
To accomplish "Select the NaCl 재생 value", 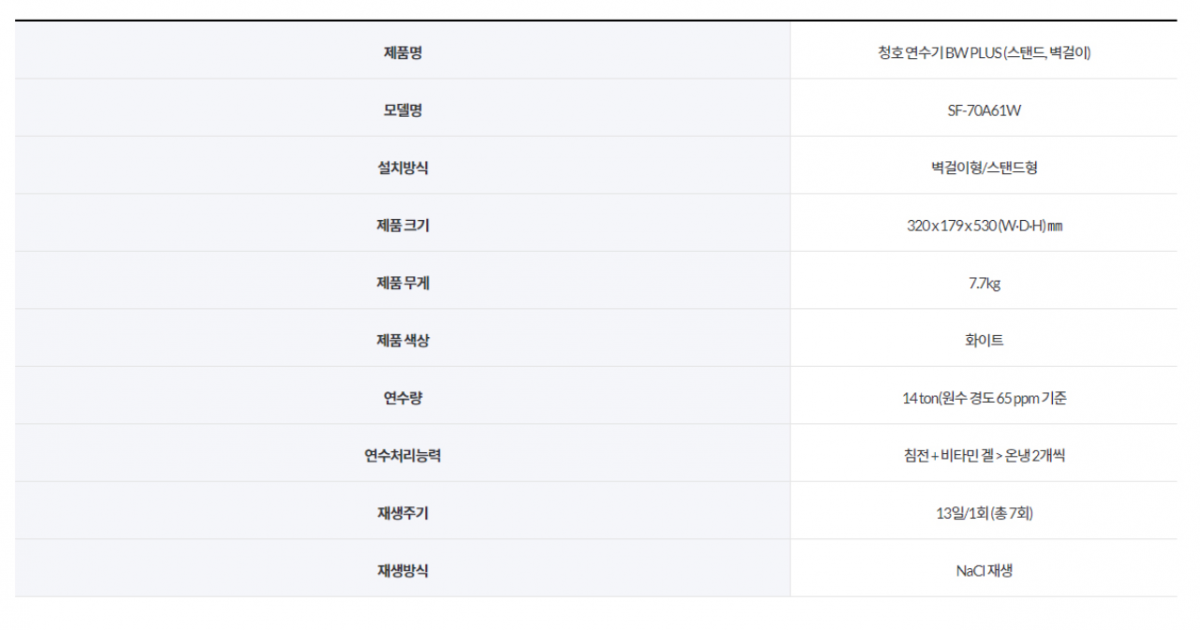I will (984, 572).
